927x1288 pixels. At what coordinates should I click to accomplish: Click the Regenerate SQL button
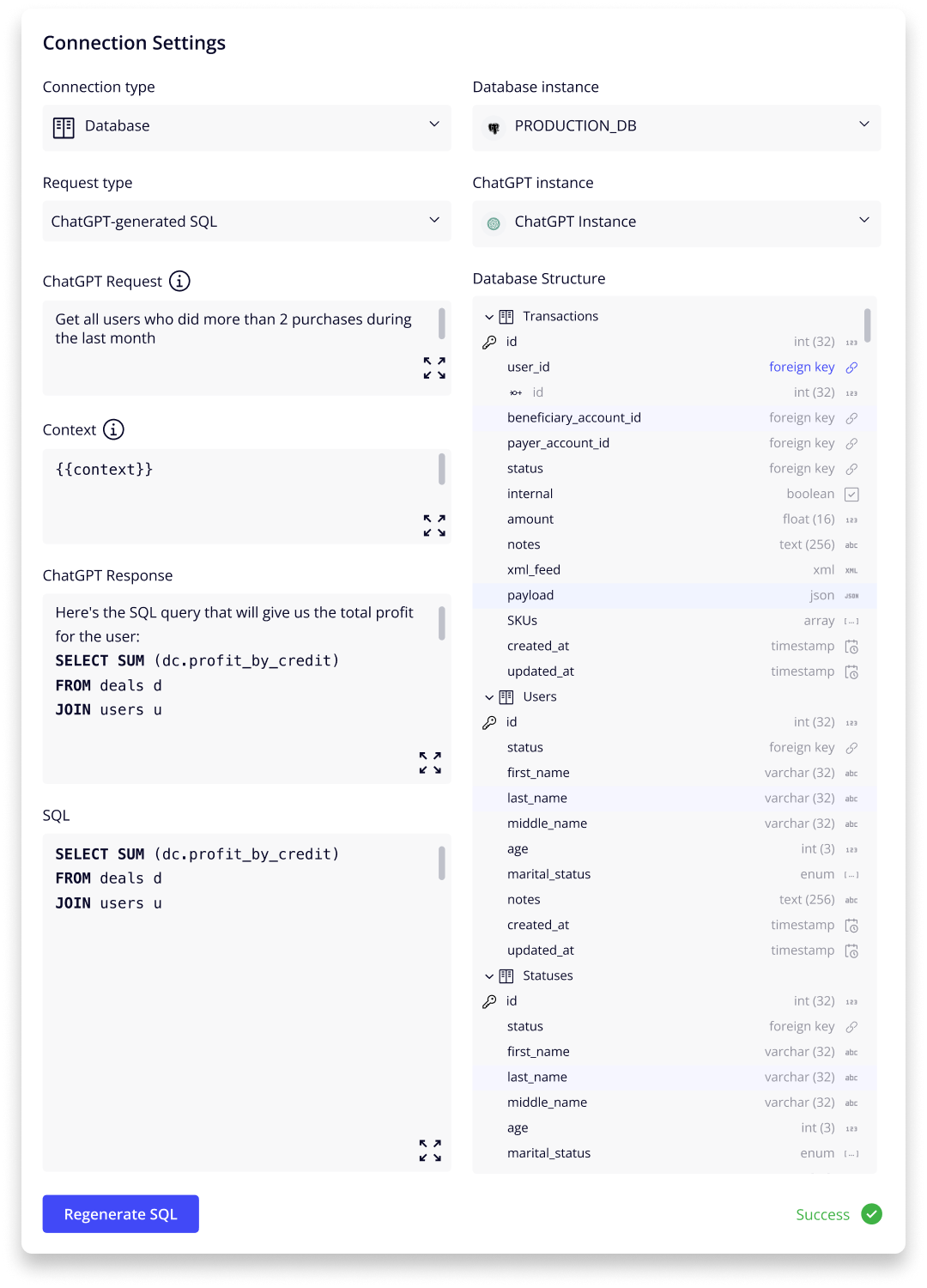pos(121,1214)
